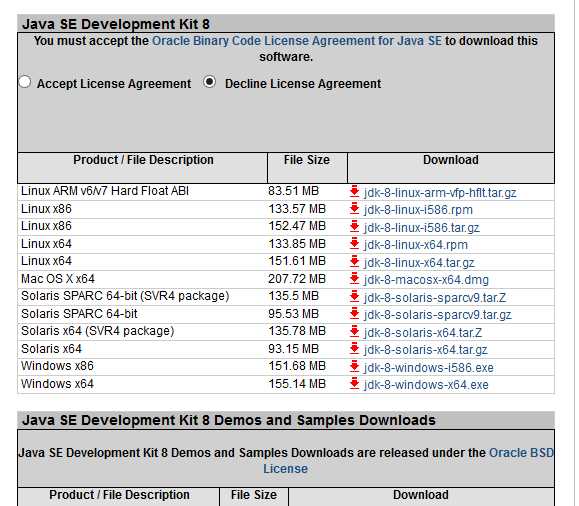
Task: Click the Java SE Development Kit 8 heading
Action: click(116, 24)
